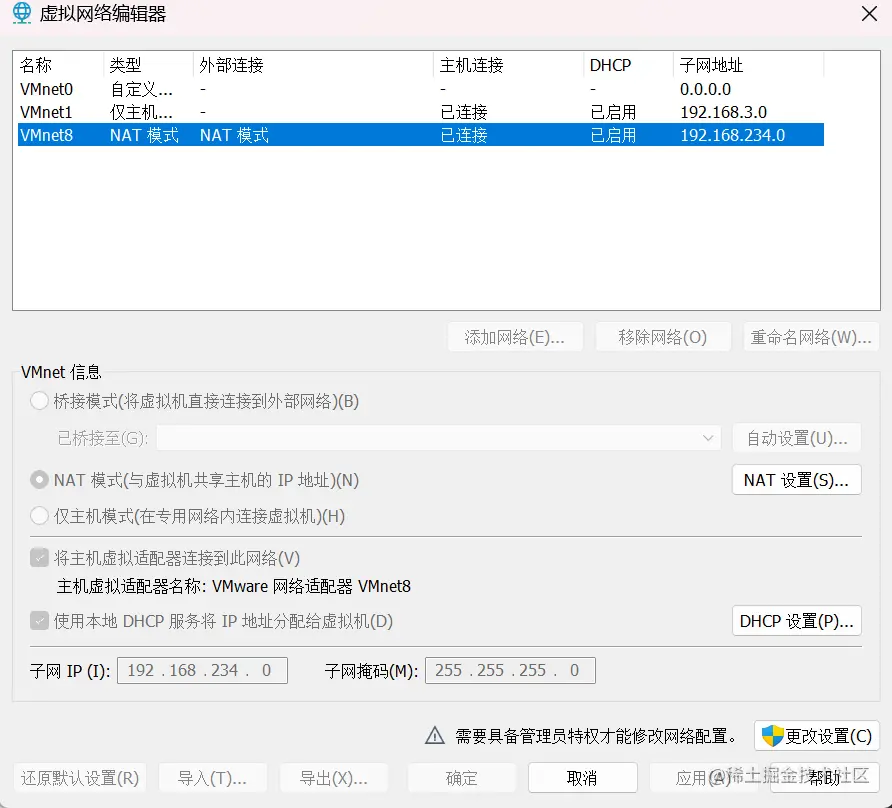Open 自动设置(U)... button
Screen dimensions: 892x808
[797, 438]
